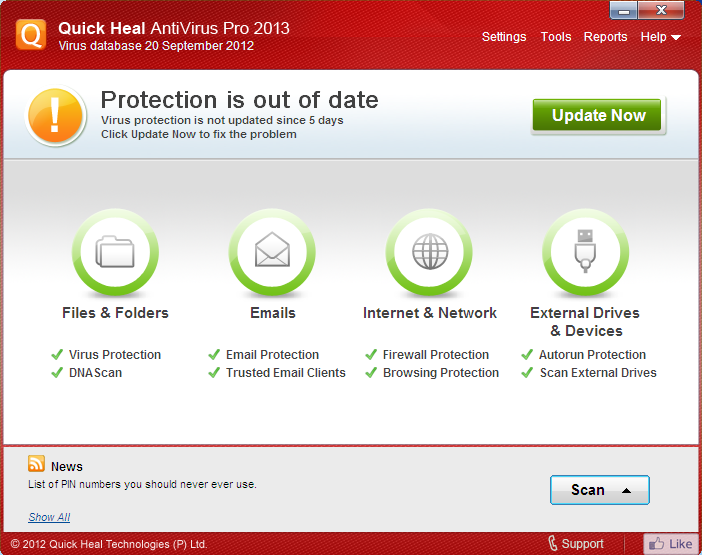This screenshot has width=702, height=555.
Task: Select the Scan External Drives label
Action: (598, 372)
